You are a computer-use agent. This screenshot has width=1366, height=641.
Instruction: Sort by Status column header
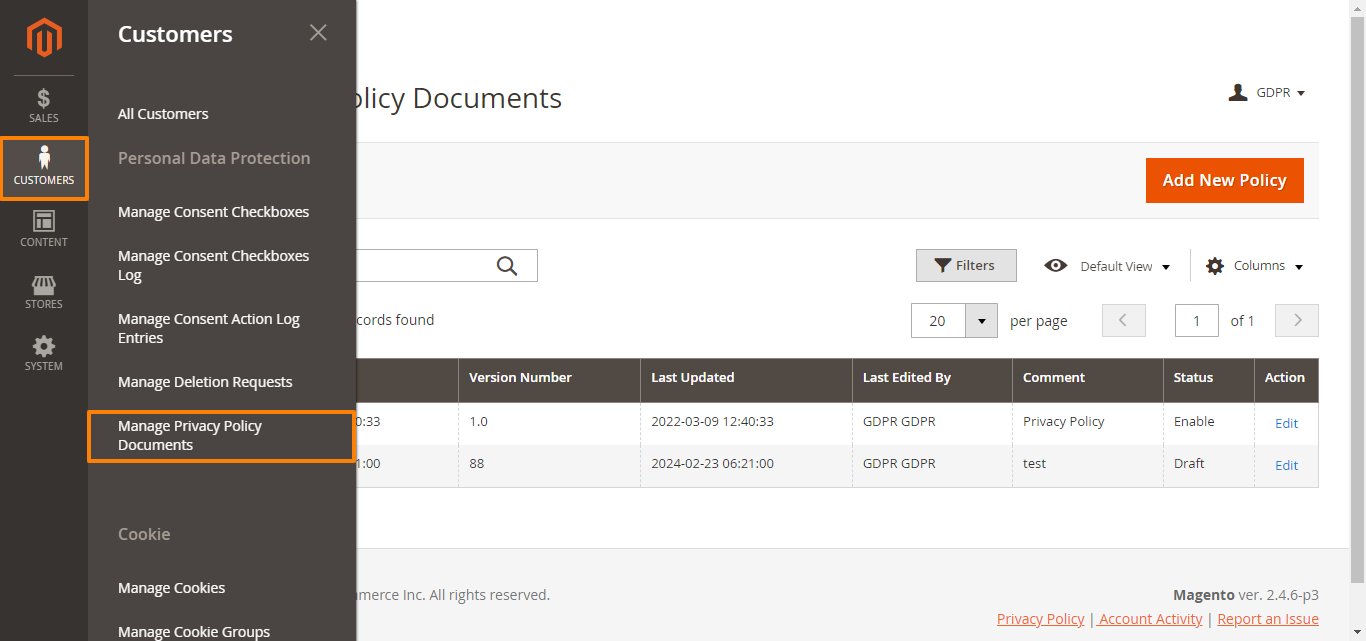pyautogui.click(x=1209, y=378)
